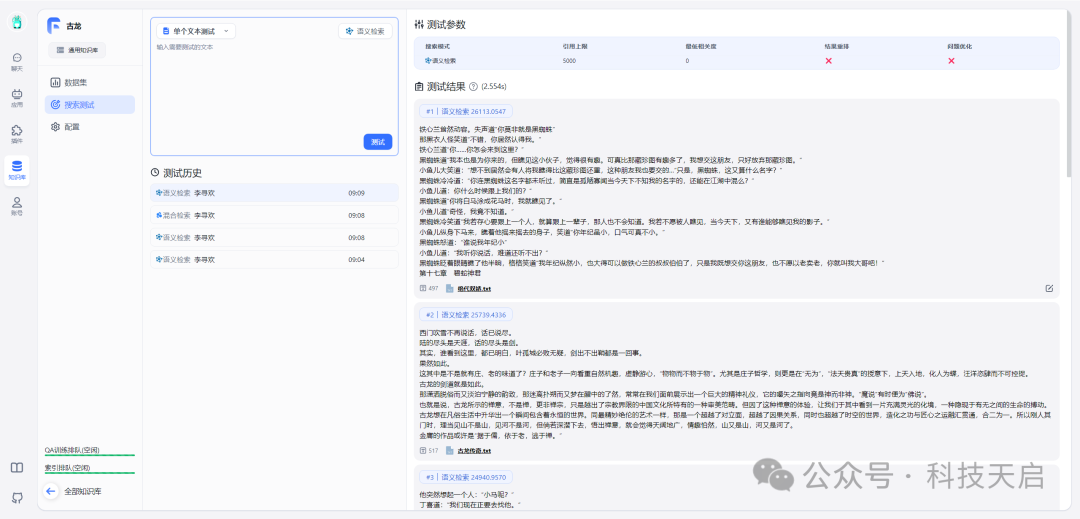Click the 古龙 knowledge base logo
1080x519 pixels.
point(54,25)
